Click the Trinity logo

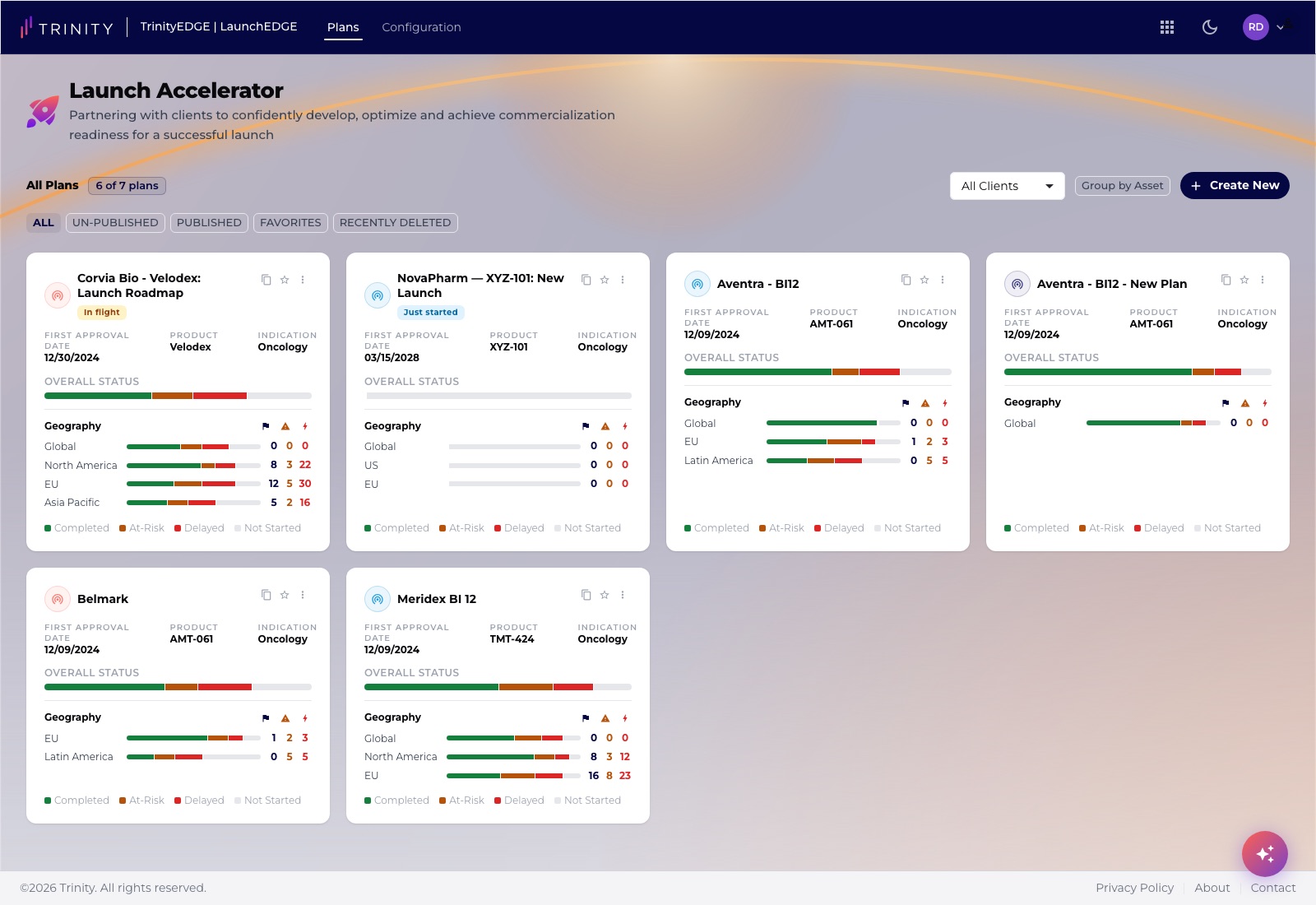pos(67,27)
